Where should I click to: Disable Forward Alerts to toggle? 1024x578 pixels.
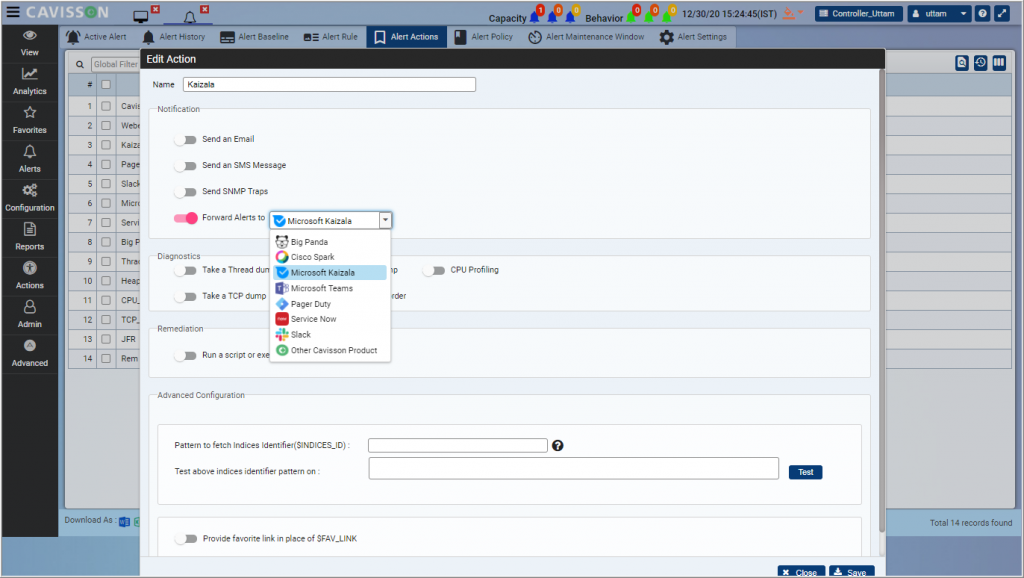click(185, 218)
